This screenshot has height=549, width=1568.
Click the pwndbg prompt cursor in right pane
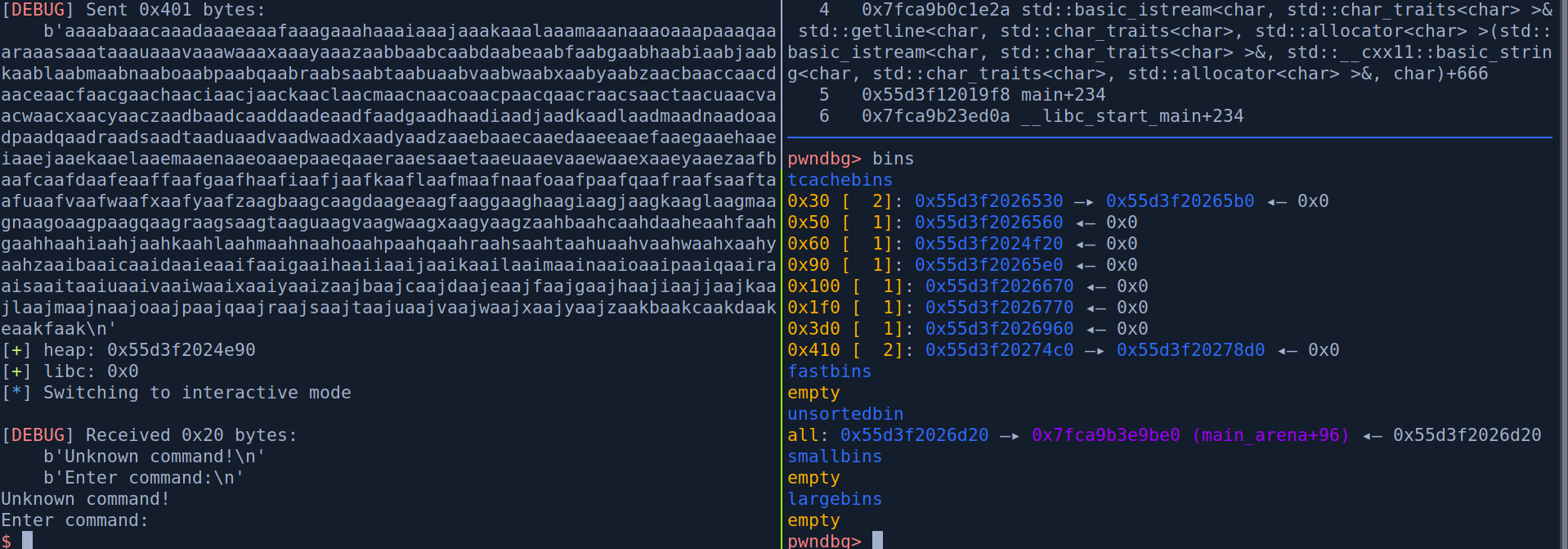tap(877, 540)
